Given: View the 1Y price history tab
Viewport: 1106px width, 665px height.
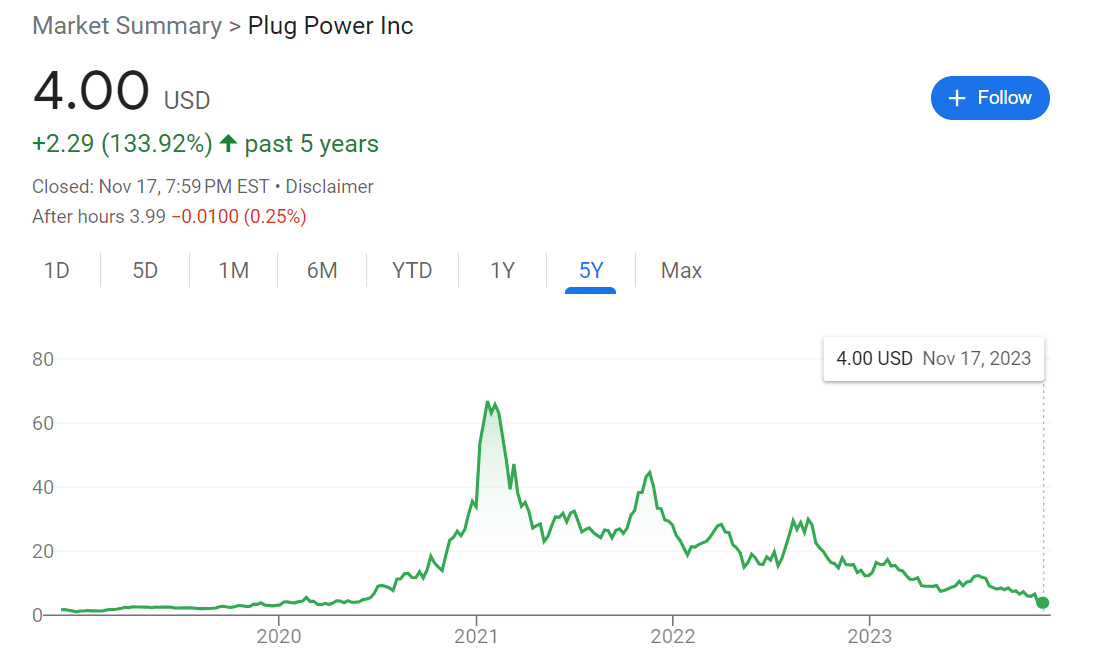Looking at the screenshot, I should click(502, 270).
